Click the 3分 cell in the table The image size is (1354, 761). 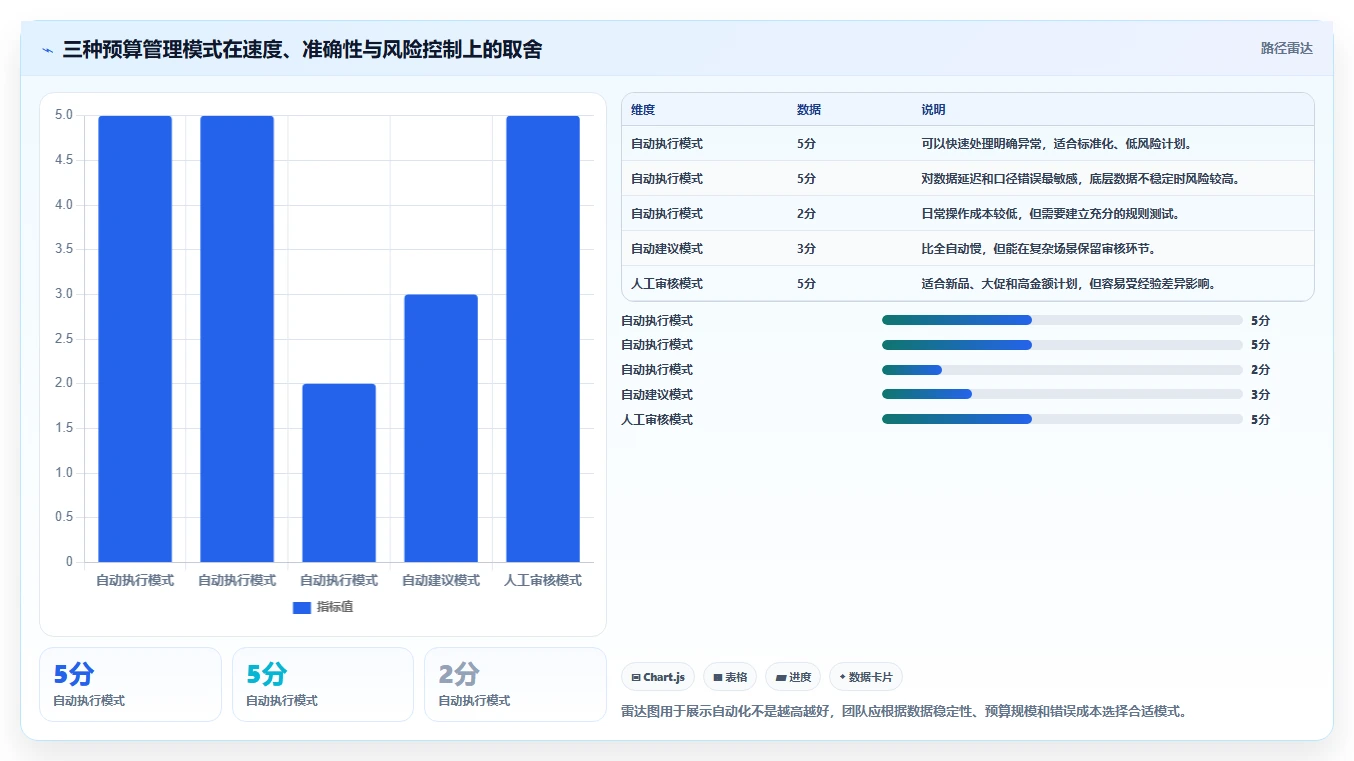click(x=806, y=249)
